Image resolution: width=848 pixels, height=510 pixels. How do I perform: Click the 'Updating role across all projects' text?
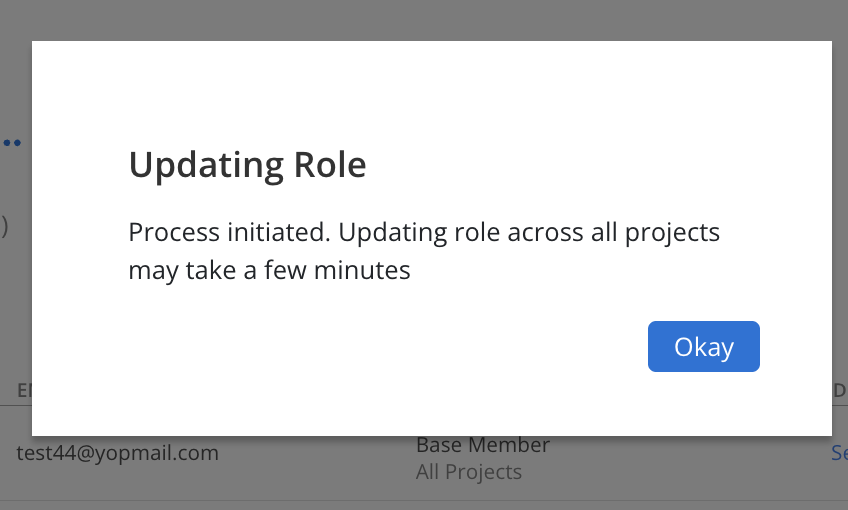pyautogui.click(x=529, y=233)
